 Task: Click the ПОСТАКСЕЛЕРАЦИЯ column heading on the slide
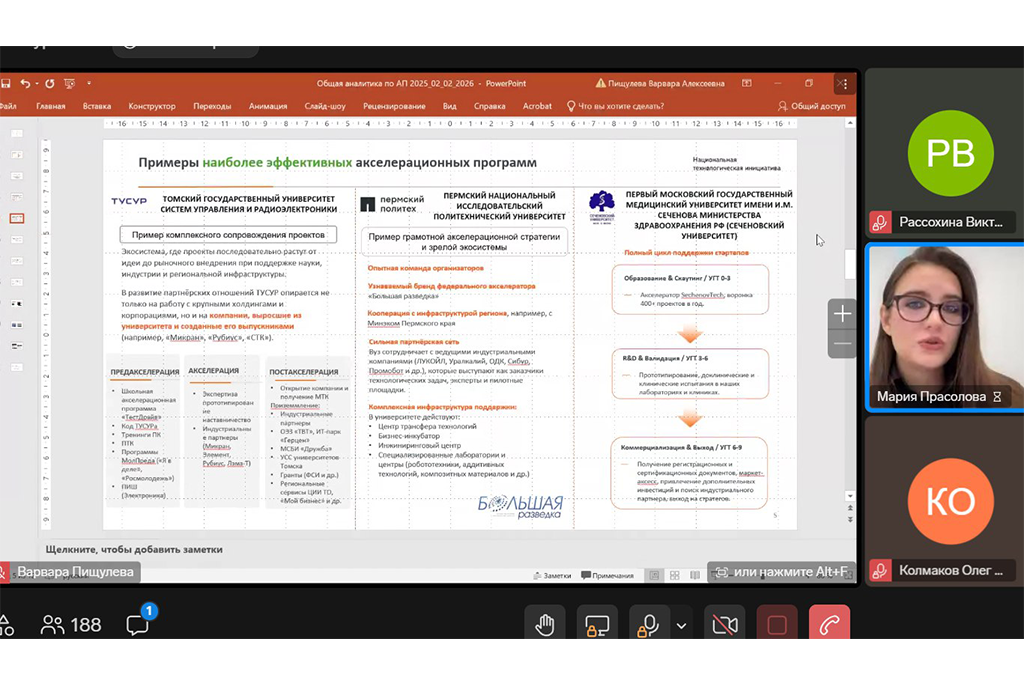coord(304,372)
